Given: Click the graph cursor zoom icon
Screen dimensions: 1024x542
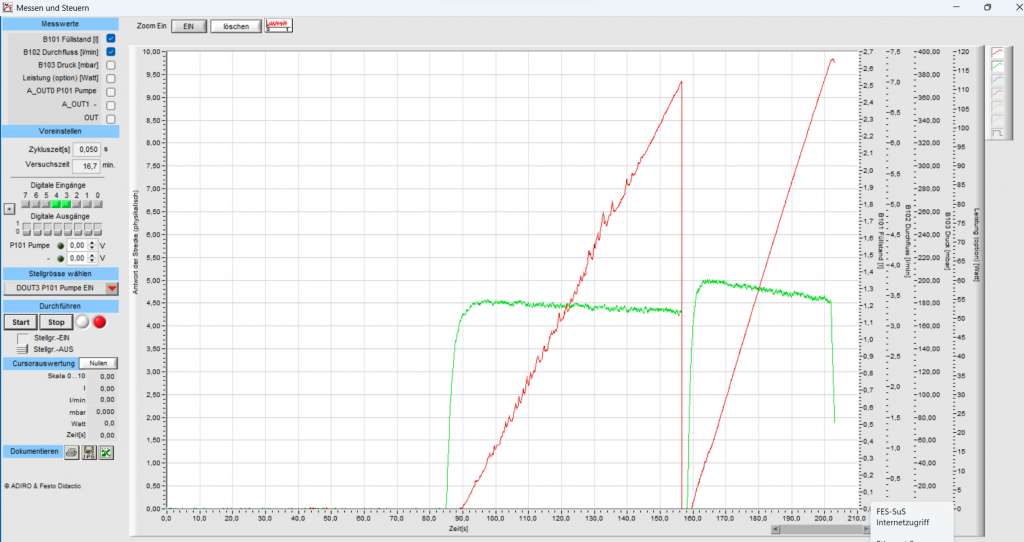Looking at the screenshot, I should [x=279, y=26].
